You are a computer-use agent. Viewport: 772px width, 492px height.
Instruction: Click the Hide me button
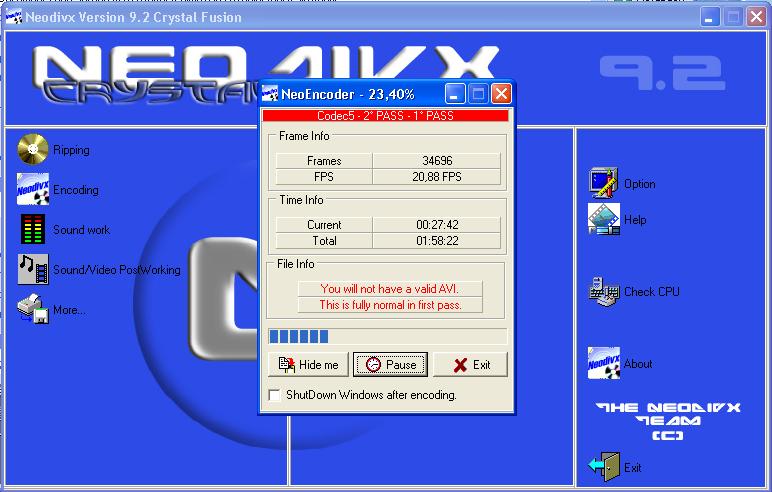[308, 364]
